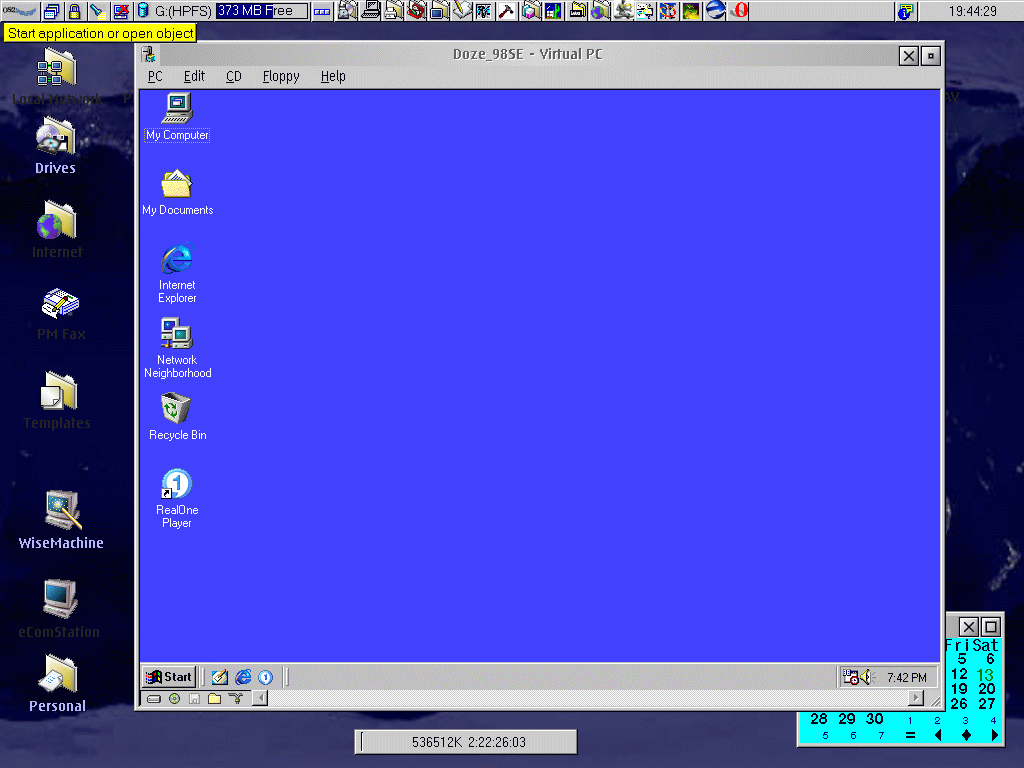Launch the Opera browser from the toolbar

click(x=739, y=10)
